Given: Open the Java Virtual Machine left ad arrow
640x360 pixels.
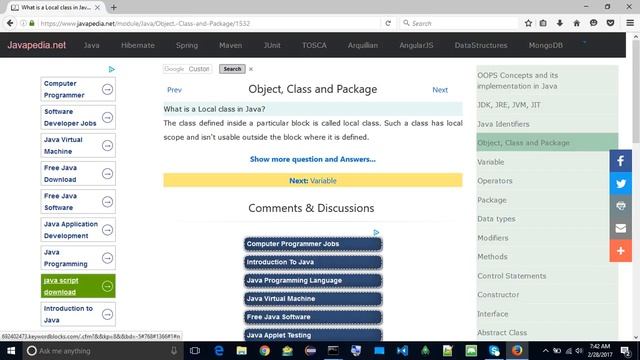Looking at the screenshot, I should pos(107,145).
